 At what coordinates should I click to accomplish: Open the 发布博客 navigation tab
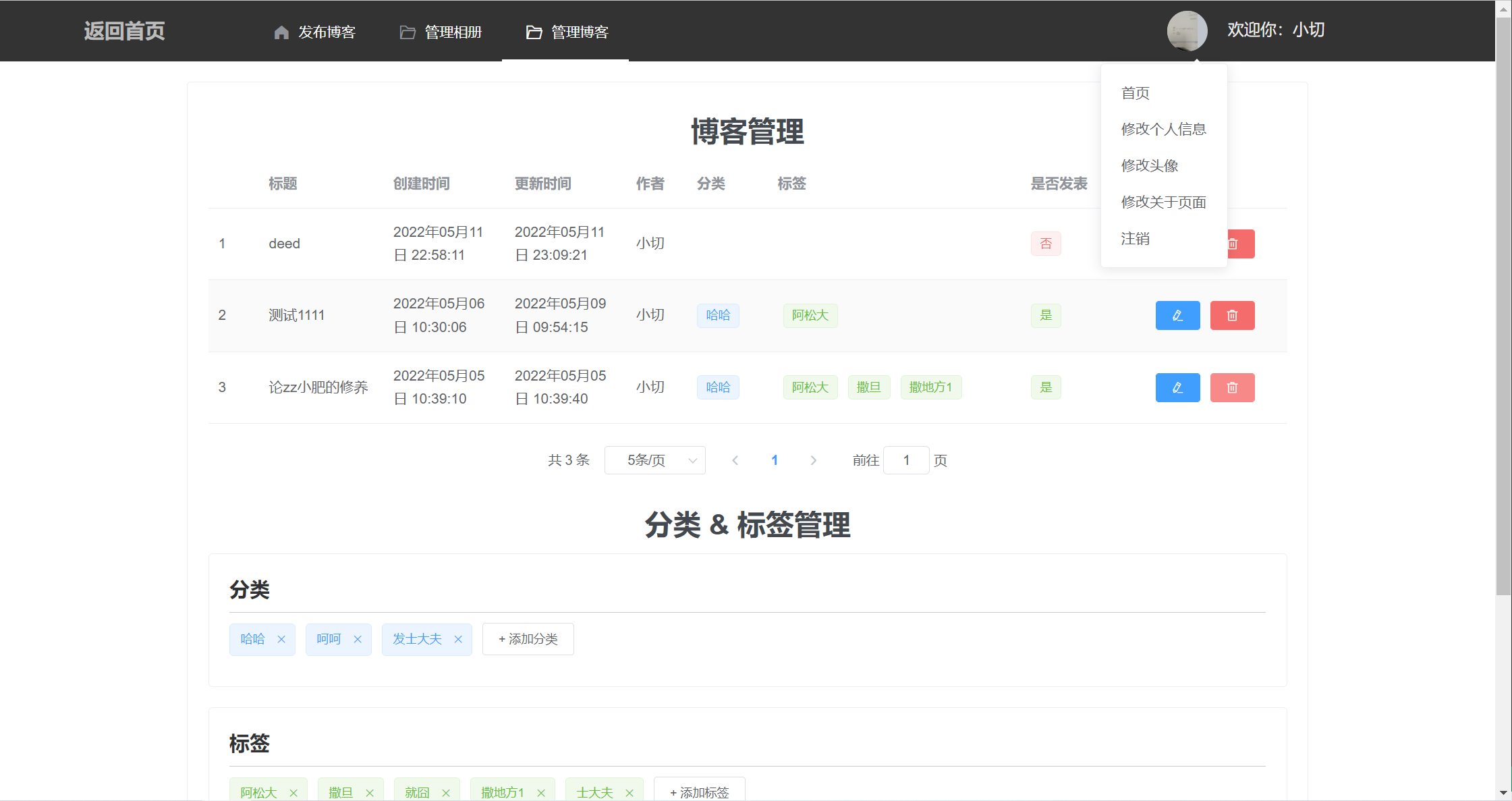(x=314, y=32)
